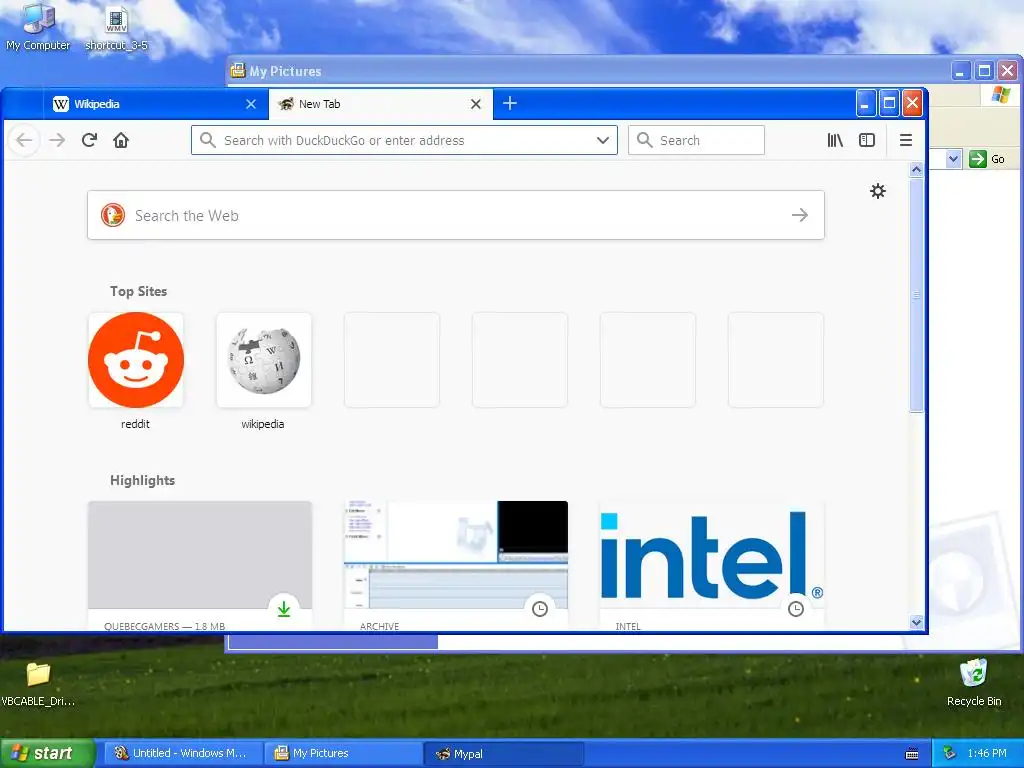
Task: Open new tab page settings gear
Action: tap(878, 191)
